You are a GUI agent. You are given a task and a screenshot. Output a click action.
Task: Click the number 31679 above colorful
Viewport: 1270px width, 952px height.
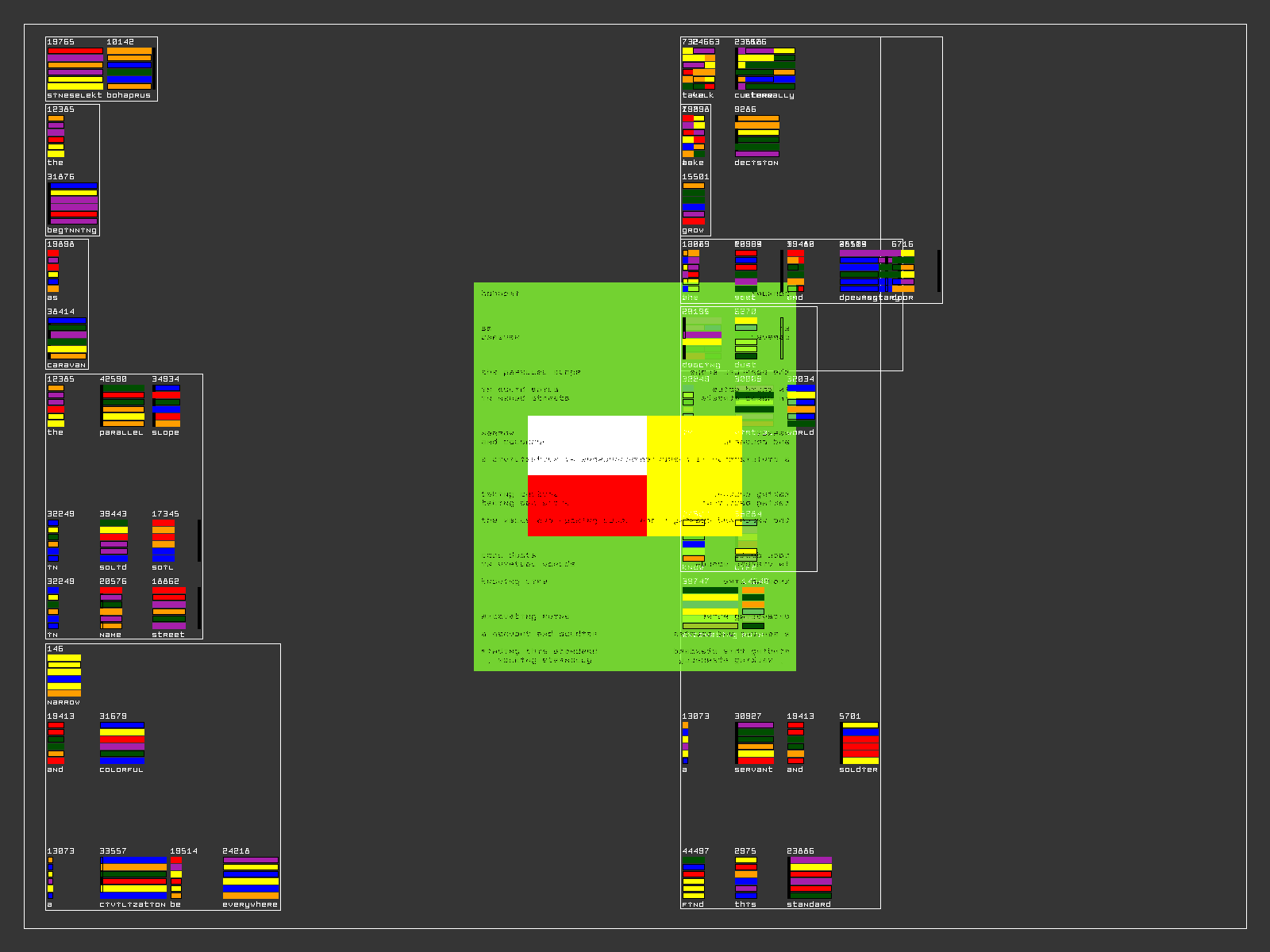(x=113, y=716)
